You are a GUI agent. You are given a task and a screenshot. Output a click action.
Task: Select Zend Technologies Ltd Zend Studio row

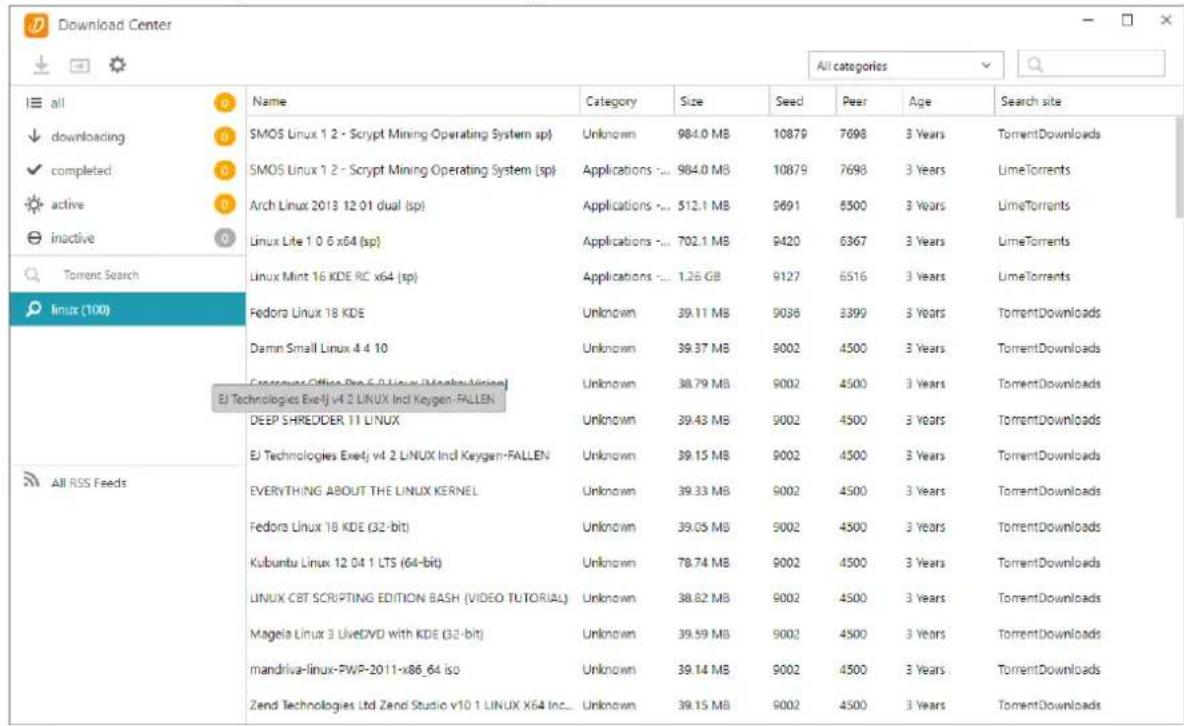pos(710,705)
